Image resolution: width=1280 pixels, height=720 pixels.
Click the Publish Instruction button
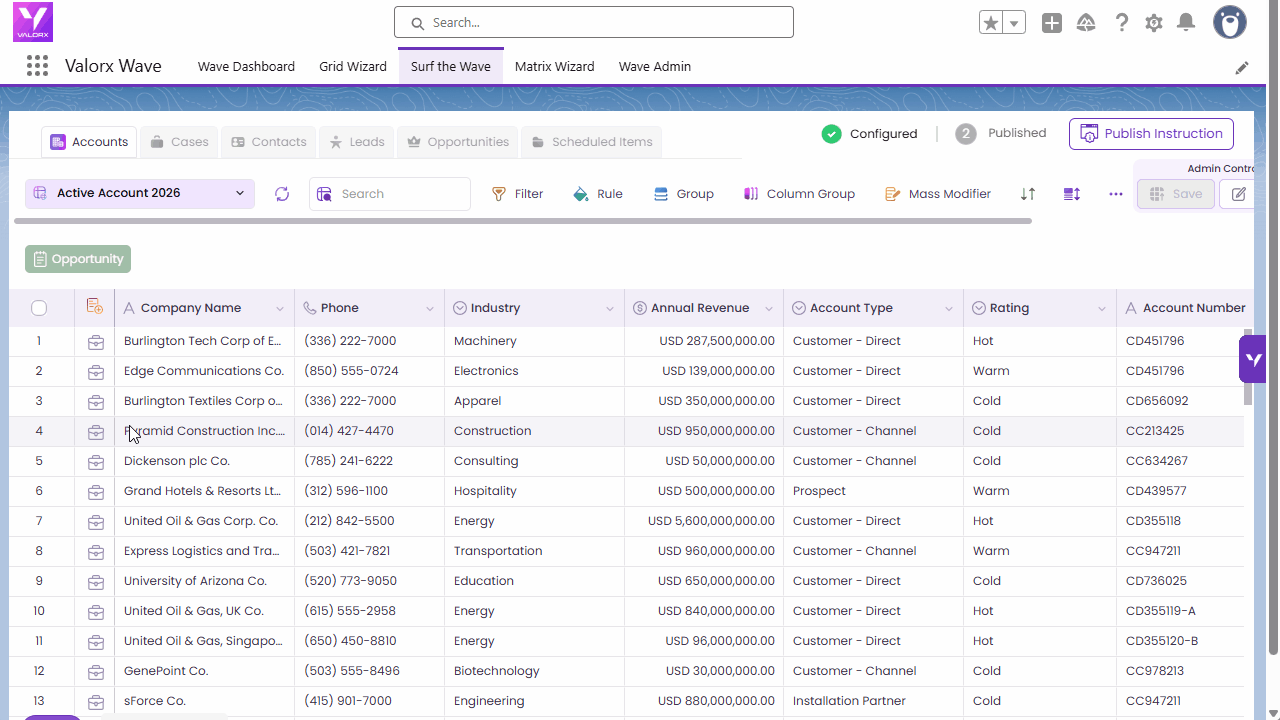coord(1151,134)
